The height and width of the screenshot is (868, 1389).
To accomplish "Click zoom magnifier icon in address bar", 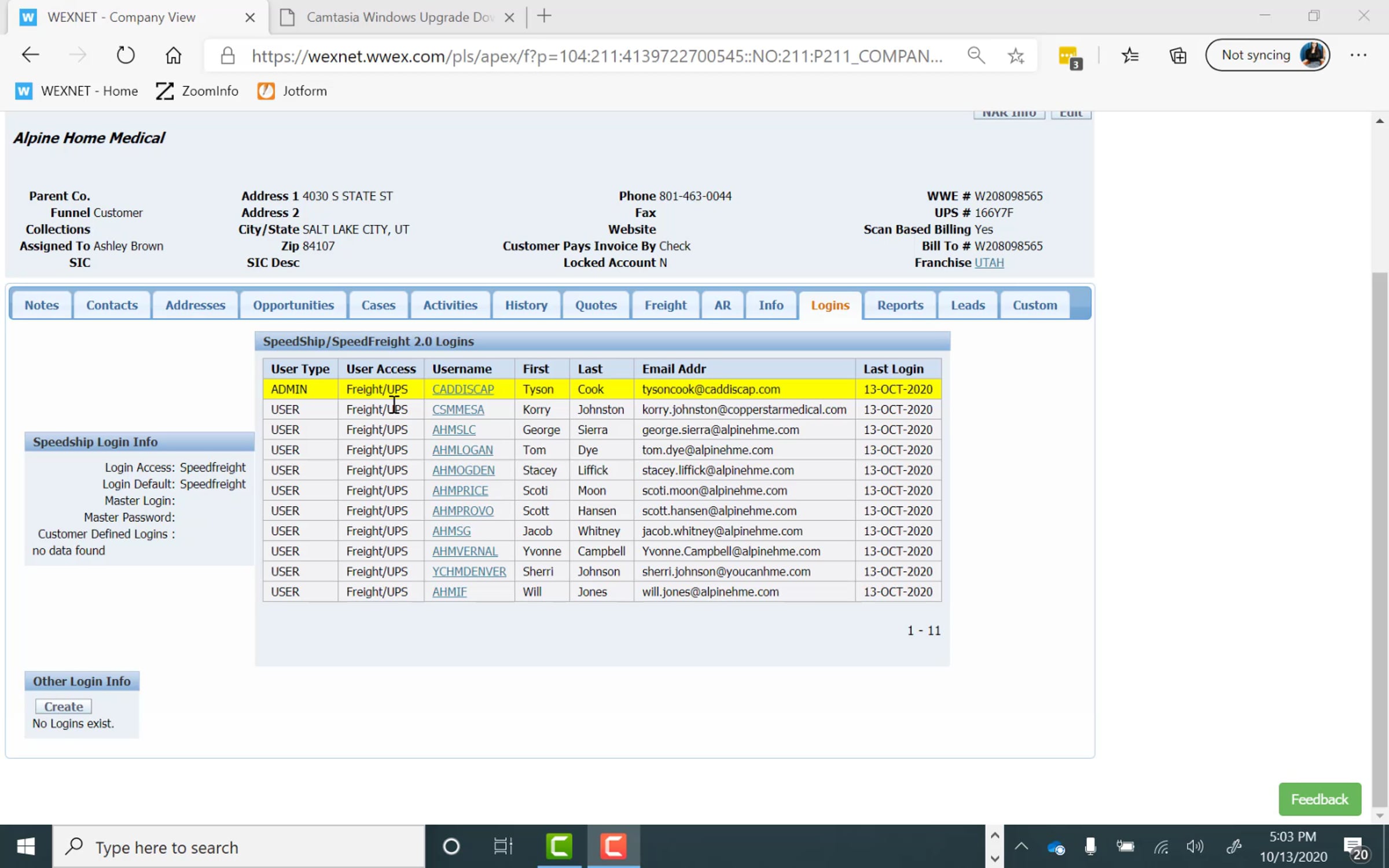I will pyautogui.click(x=976, y=56).
